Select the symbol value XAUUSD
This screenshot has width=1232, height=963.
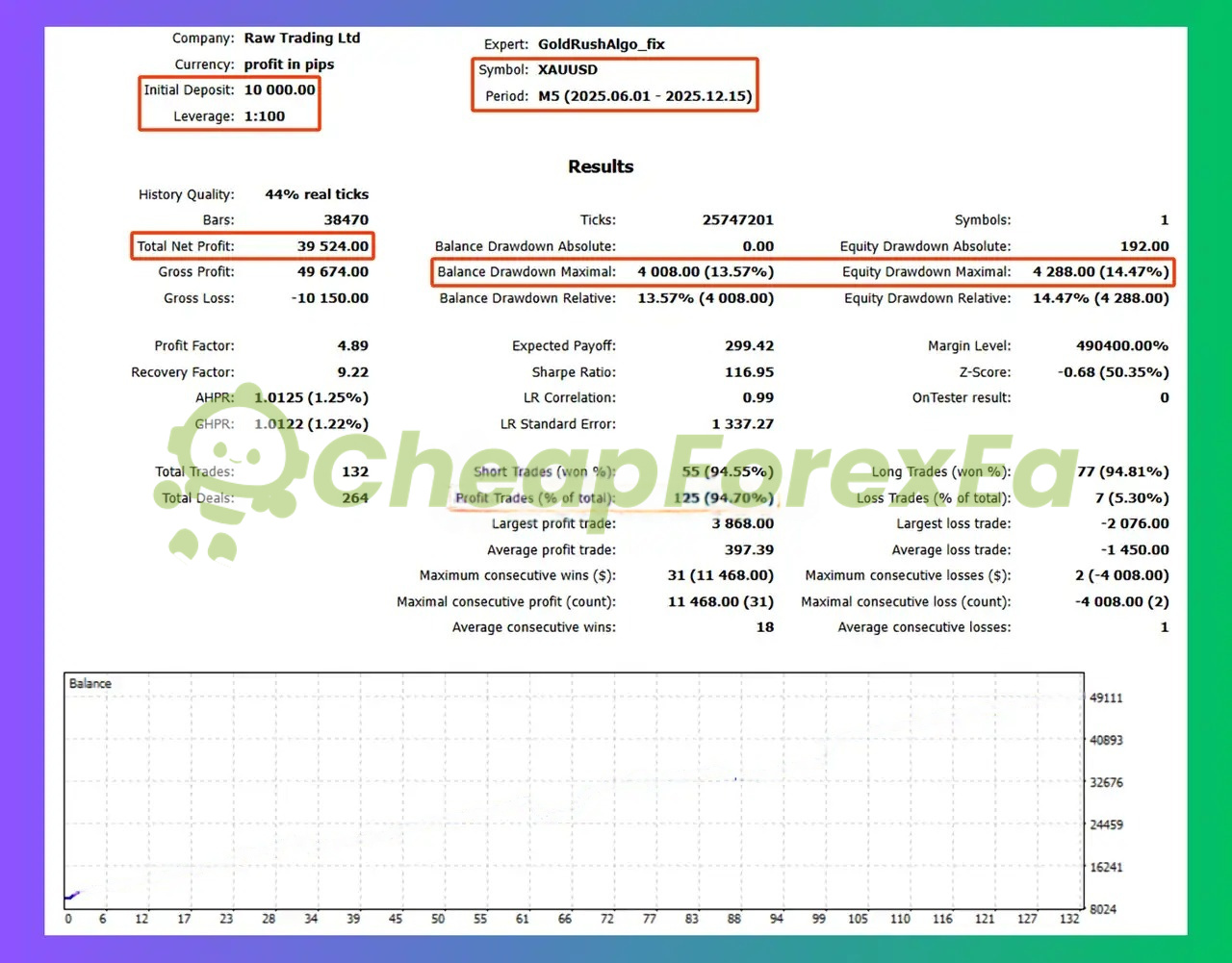(568, 70)
